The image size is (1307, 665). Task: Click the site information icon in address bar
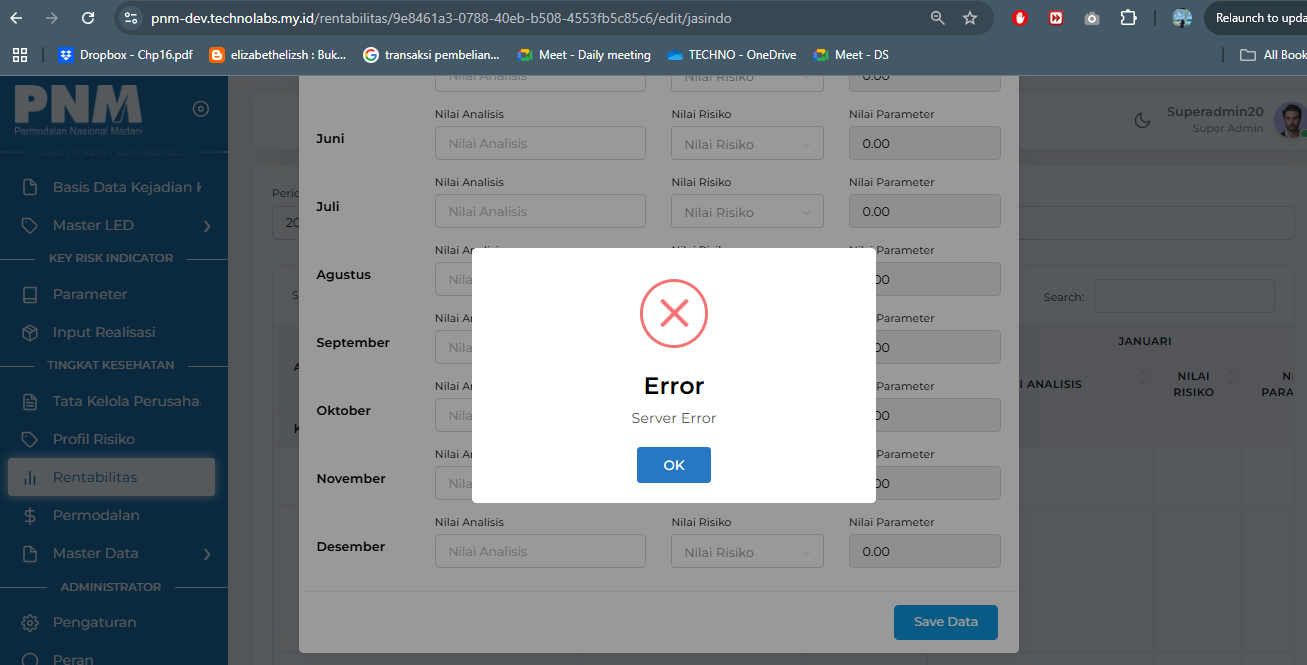click(x=131, y=18)
